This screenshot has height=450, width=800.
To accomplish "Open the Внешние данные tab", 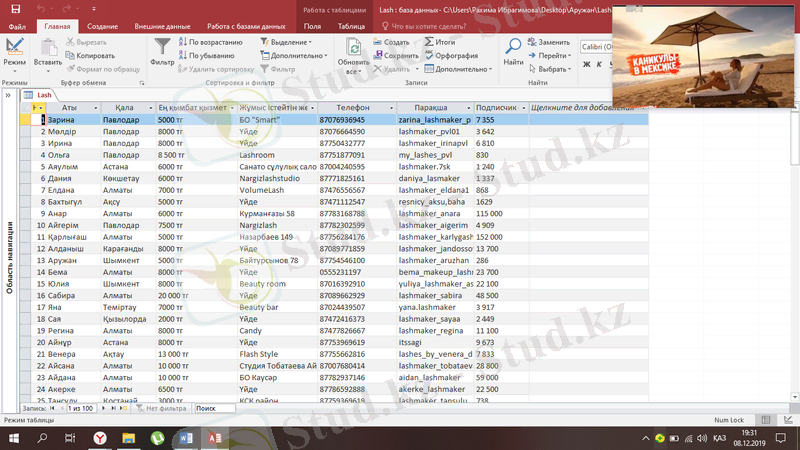I will [162, 25].
